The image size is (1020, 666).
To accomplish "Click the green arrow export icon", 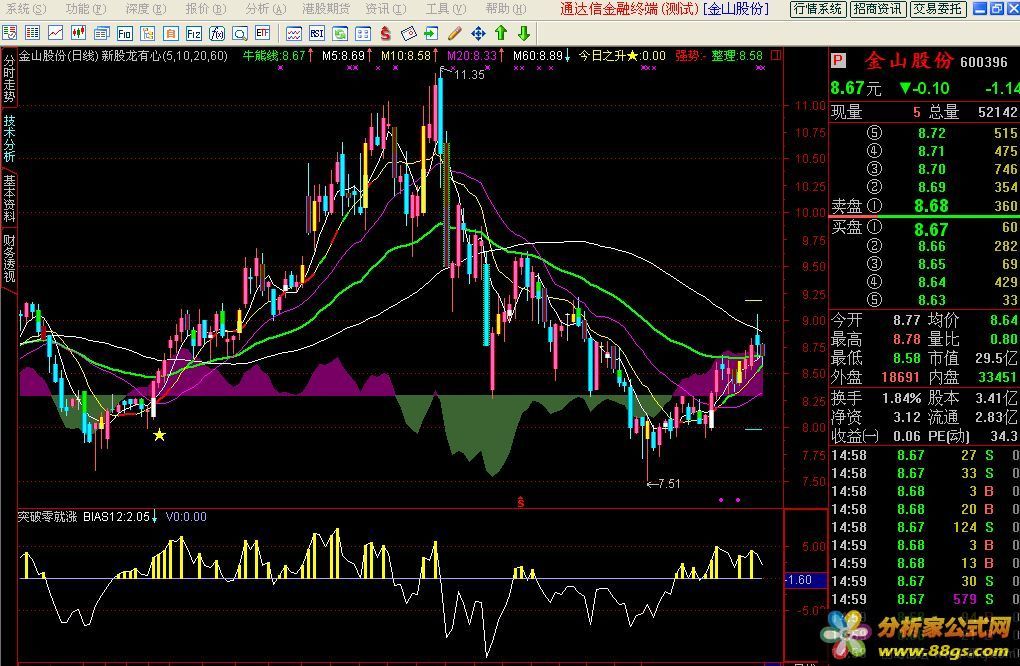I will click(431, 33).
